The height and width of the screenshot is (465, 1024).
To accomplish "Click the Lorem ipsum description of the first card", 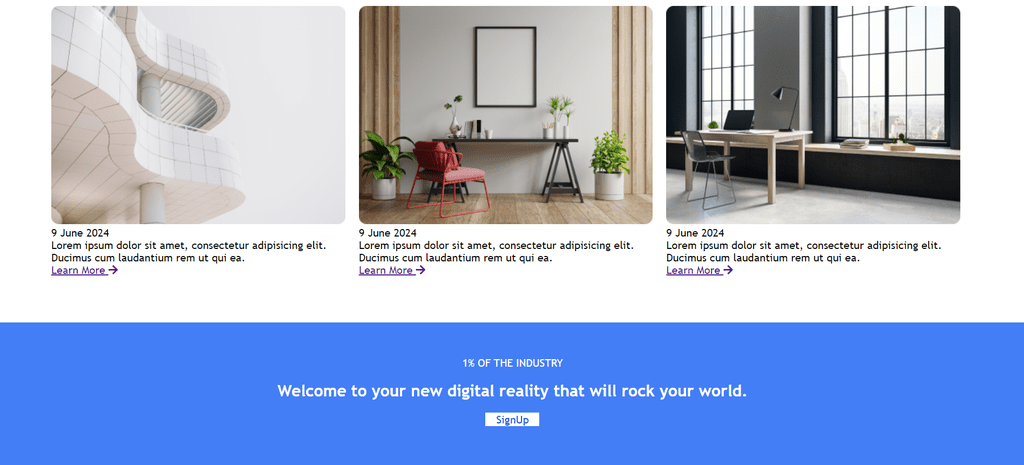I will pyautogui.click(x=189, y=251).
